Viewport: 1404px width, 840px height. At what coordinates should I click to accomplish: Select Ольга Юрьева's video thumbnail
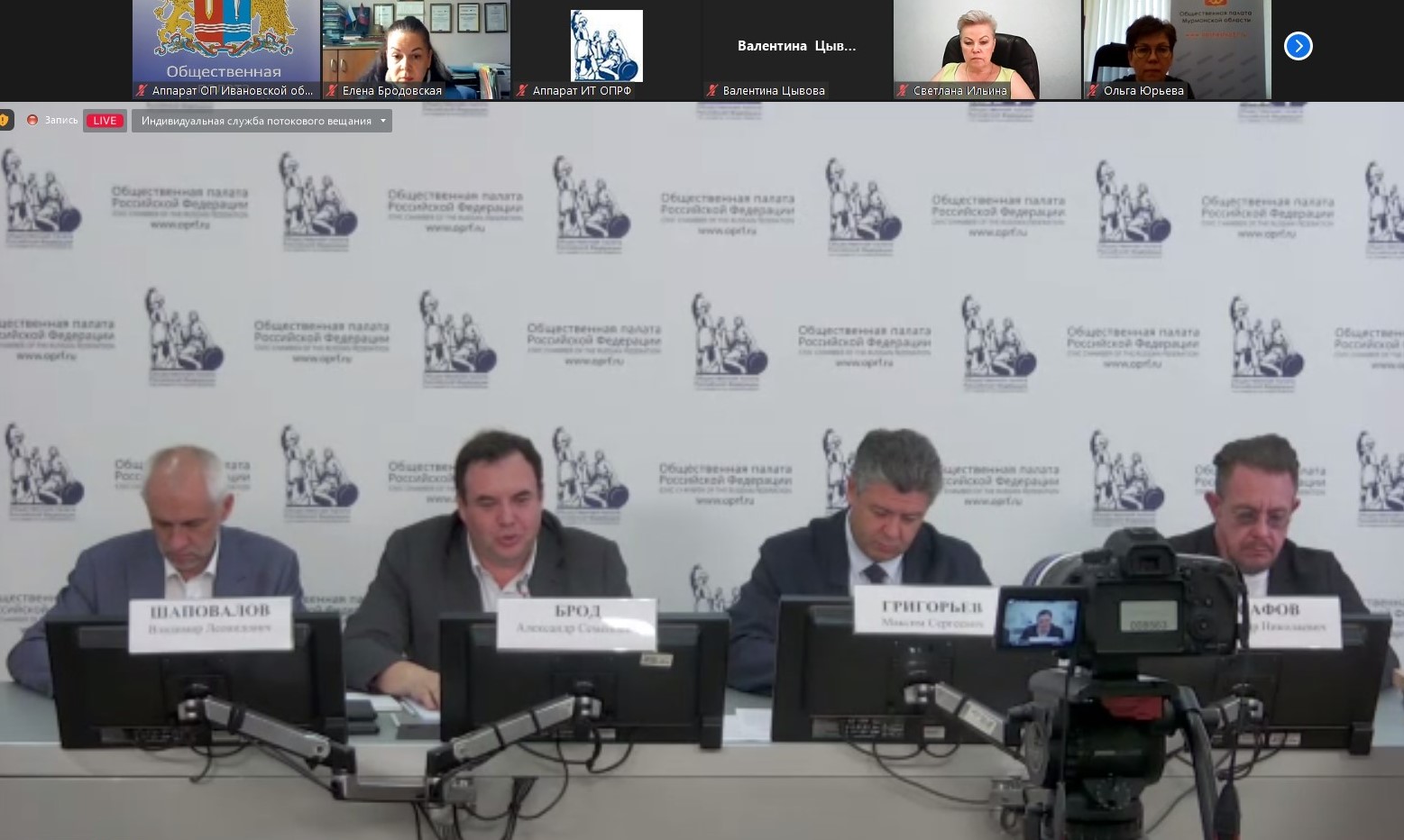[x=1177, y=45]
